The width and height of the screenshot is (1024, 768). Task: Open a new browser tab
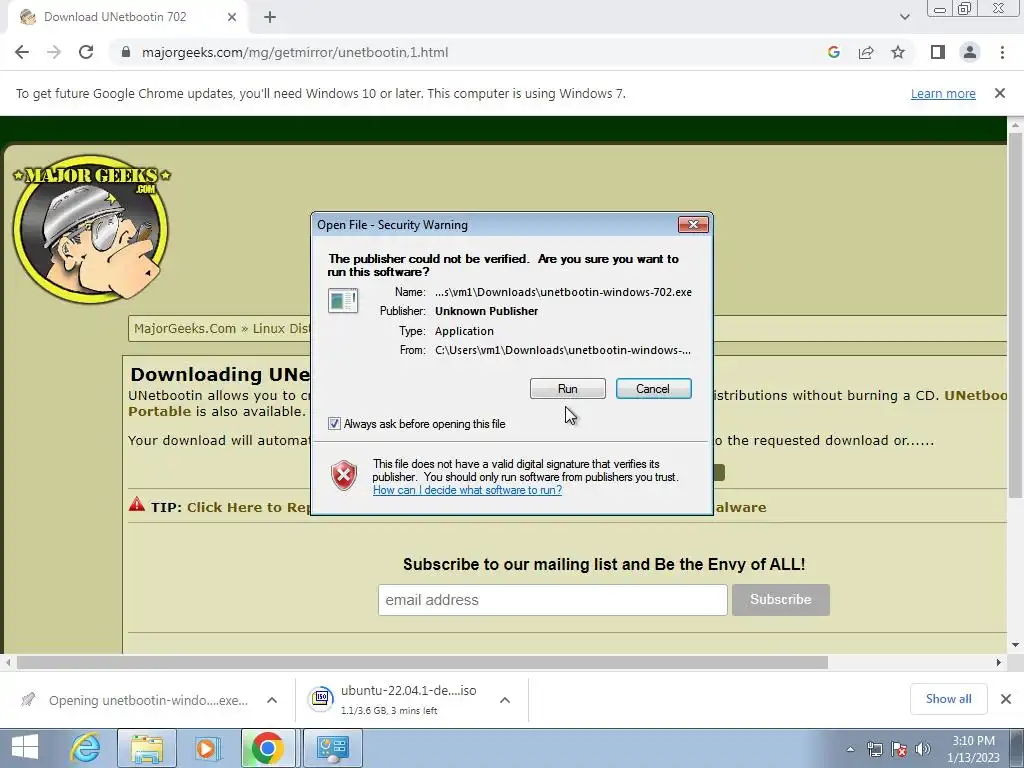coord(270,17)
